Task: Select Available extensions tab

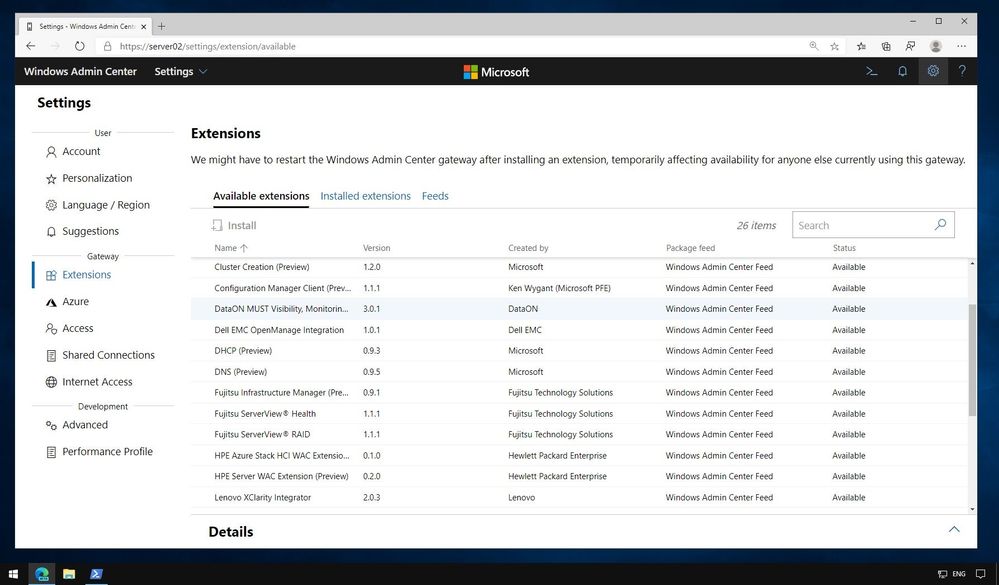Action: click(x=261, y=196)
